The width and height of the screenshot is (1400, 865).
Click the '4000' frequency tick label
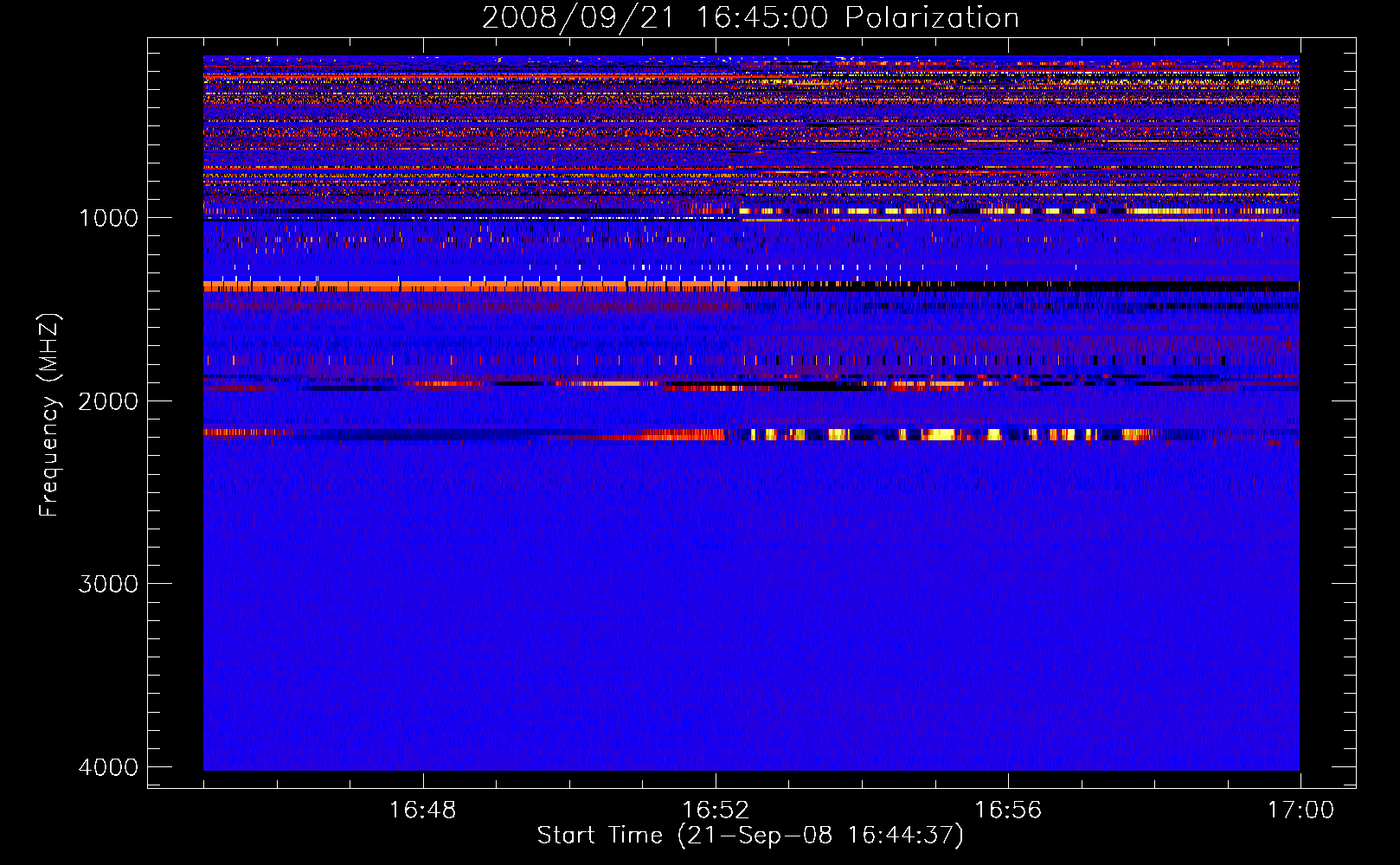coord(108,767)
